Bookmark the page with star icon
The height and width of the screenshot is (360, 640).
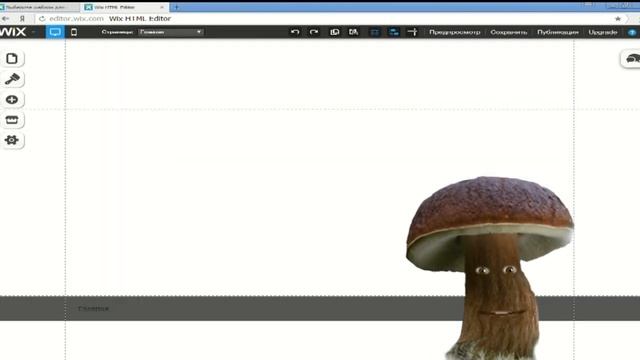[x=618, y=19]
